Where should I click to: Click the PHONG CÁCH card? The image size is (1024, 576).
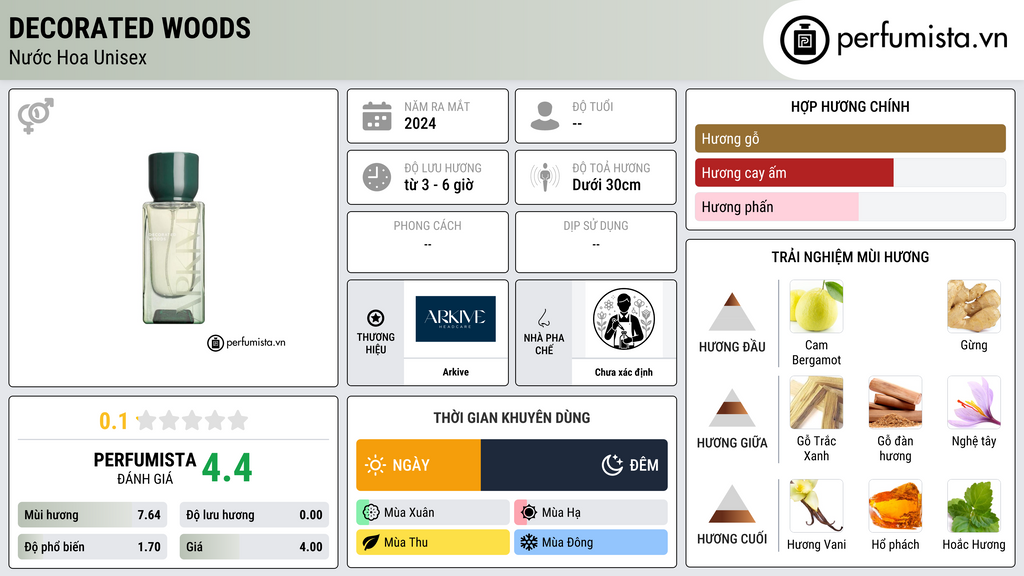pyautogui.click(x=428, y=242)
